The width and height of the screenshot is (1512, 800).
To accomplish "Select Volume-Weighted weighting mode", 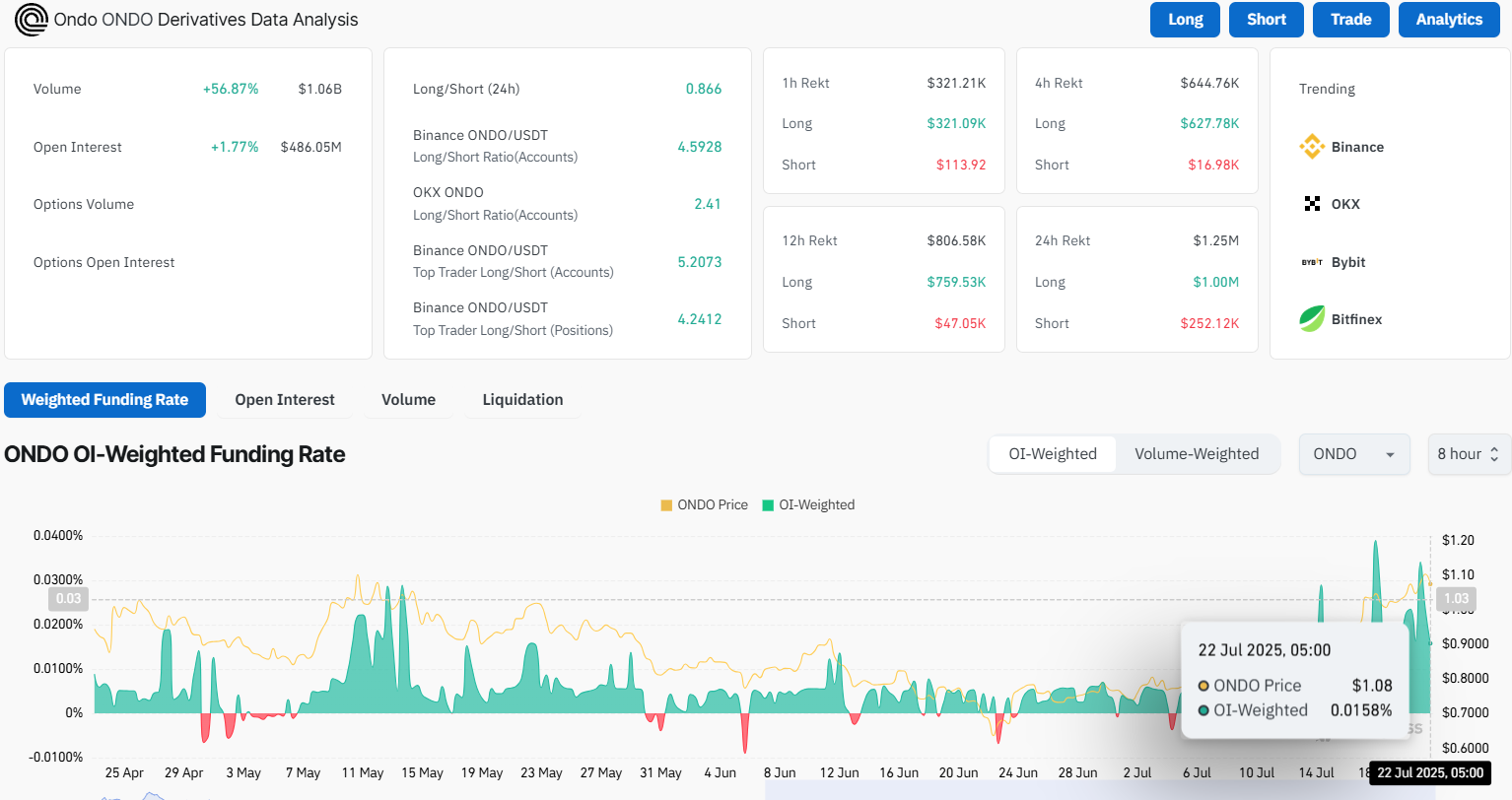I will point(1197,454).
